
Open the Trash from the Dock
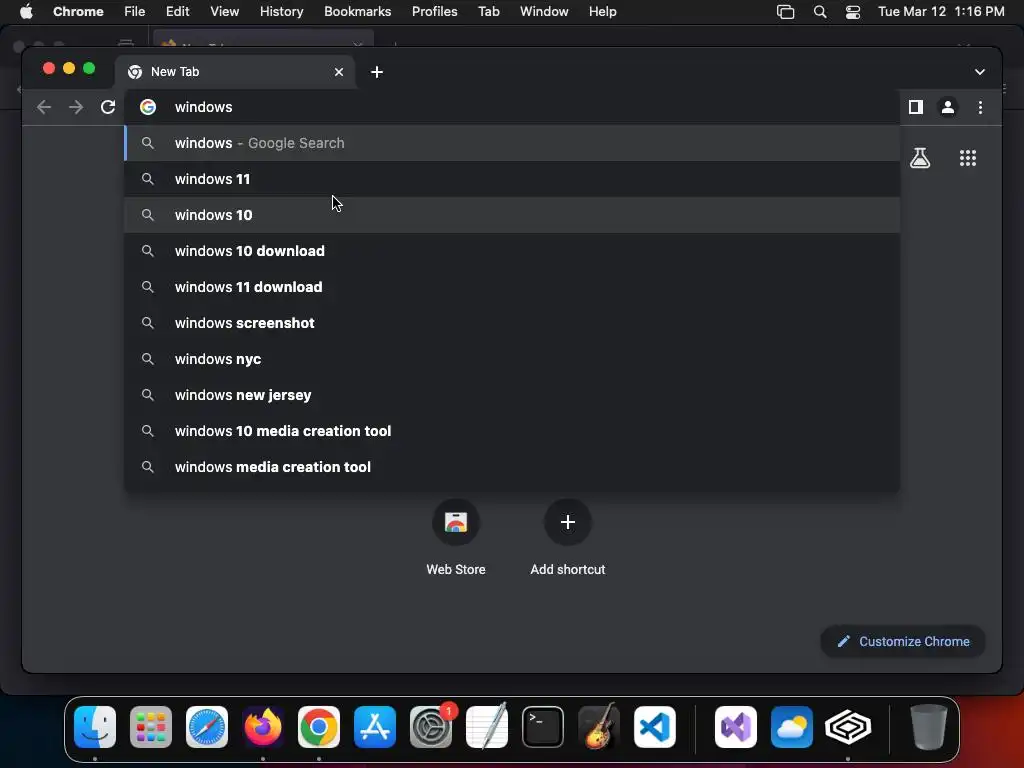point(928,727)
